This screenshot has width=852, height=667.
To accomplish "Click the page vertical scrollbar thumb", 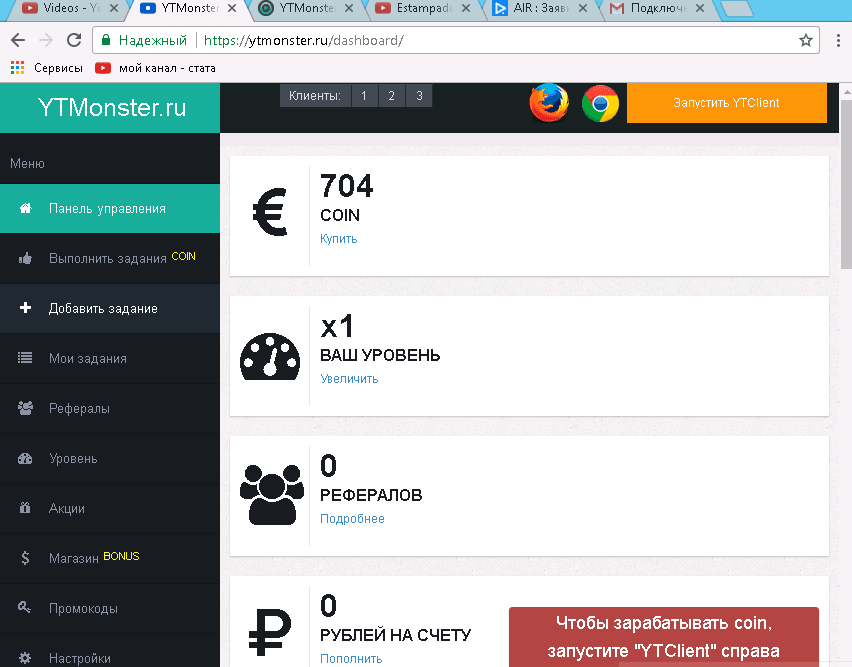I will coord(846,185).
